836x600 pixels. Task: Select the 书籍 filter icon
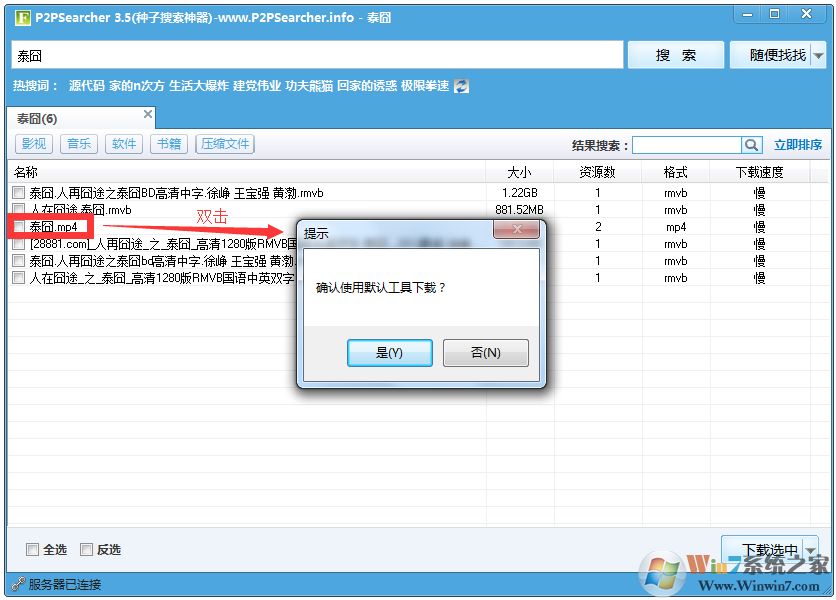(168, 144)
